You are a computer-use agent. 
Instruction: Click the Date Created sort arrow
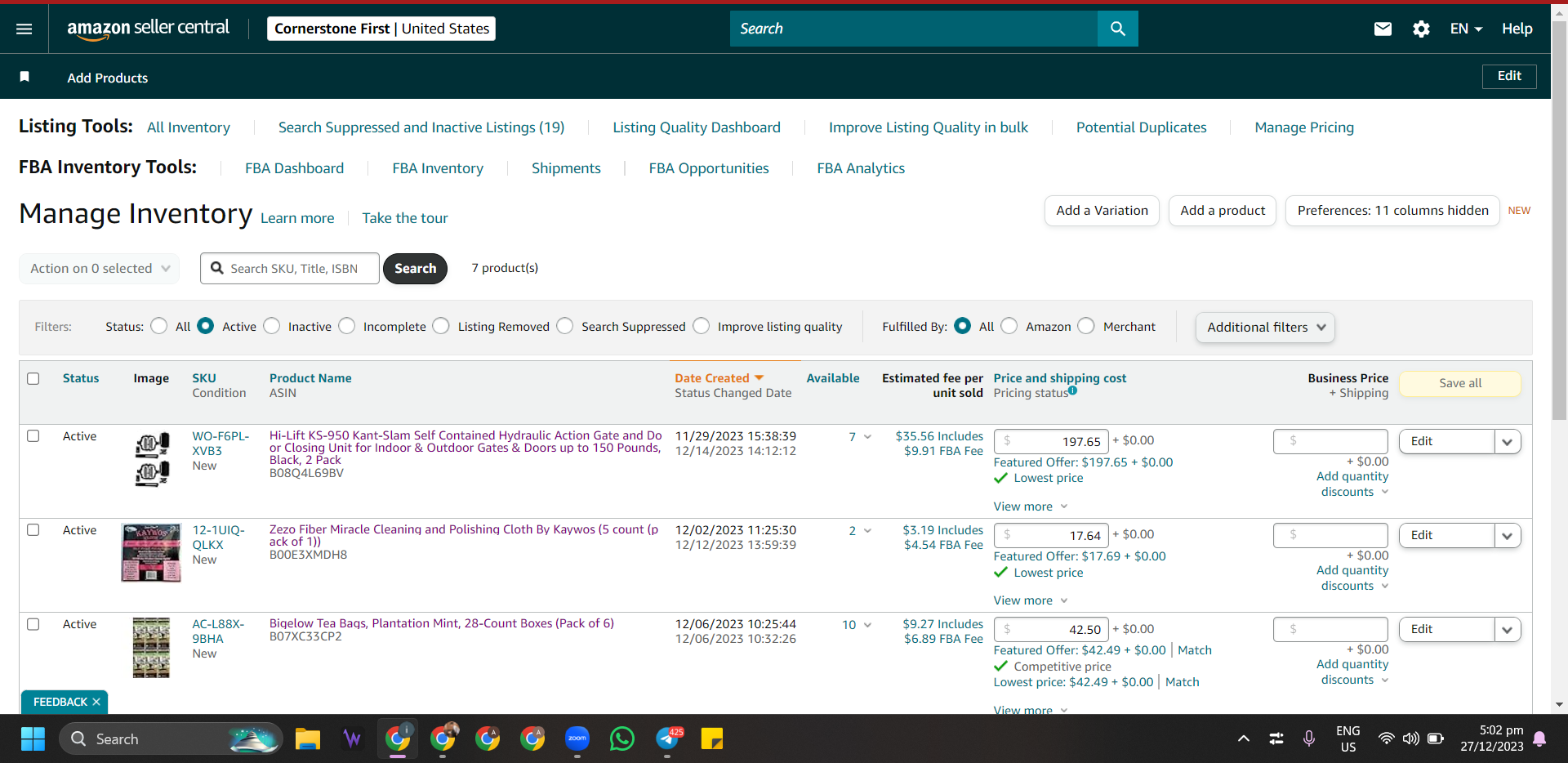(x=759, y=377)
